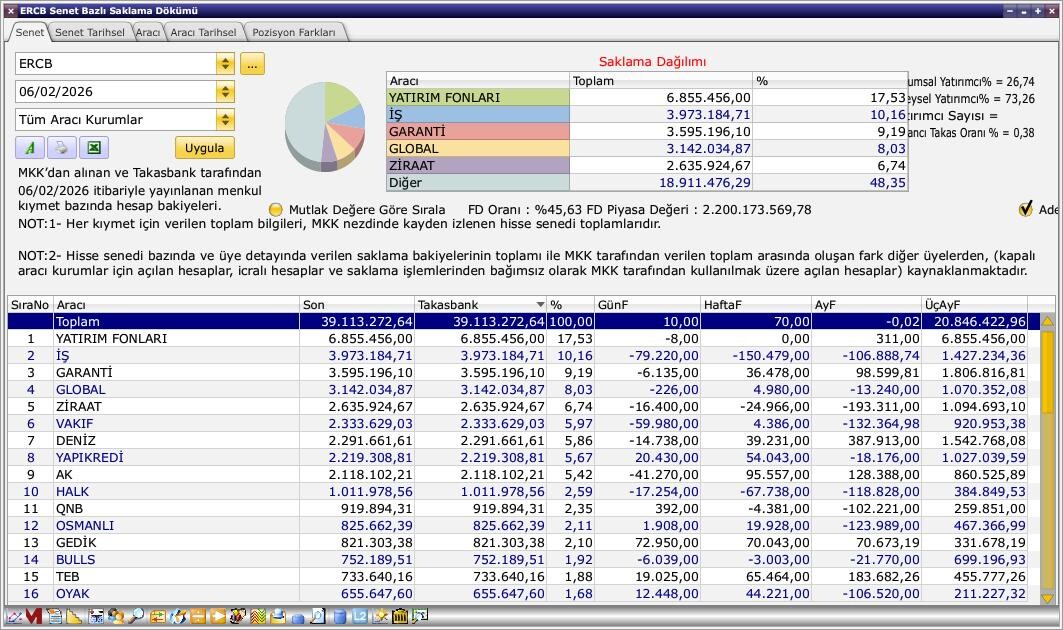Export the table with the Excel icon

tap(92, 148)
